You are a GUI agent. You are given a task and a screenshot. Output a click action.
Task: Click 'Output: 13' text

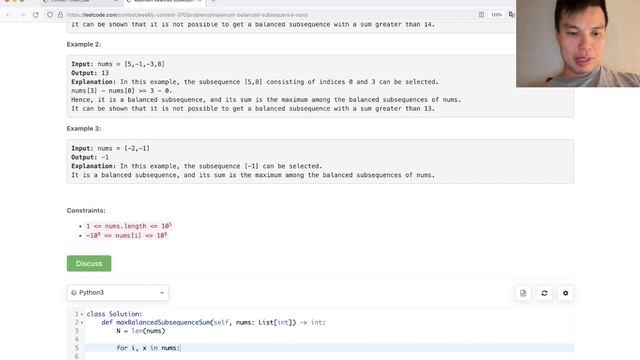[x=90, y=73]
